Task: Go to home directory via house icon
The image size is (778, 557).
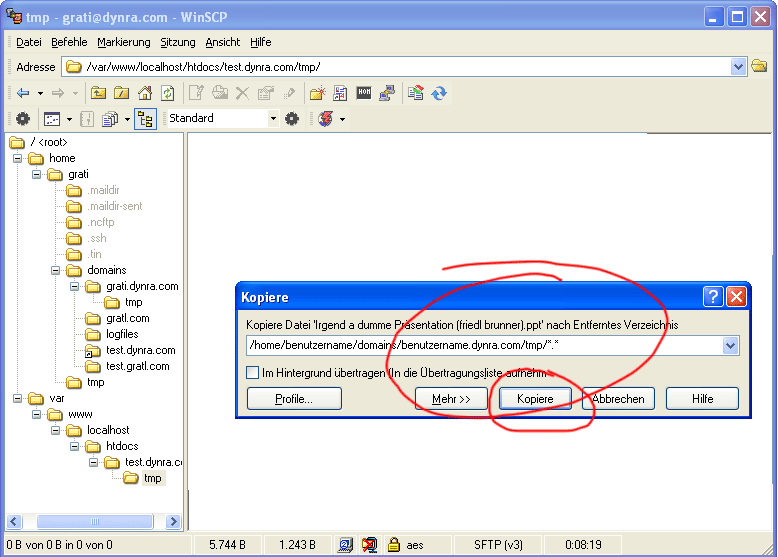Action: [145, 93]
